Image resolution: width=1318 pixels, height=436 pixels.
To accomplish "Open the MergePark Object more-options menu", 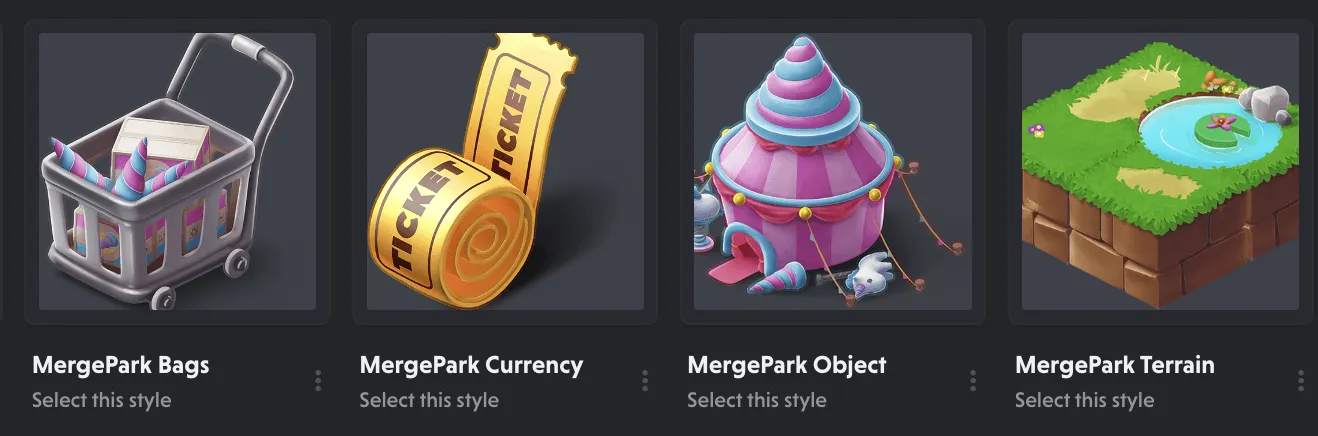I will 973,381.
